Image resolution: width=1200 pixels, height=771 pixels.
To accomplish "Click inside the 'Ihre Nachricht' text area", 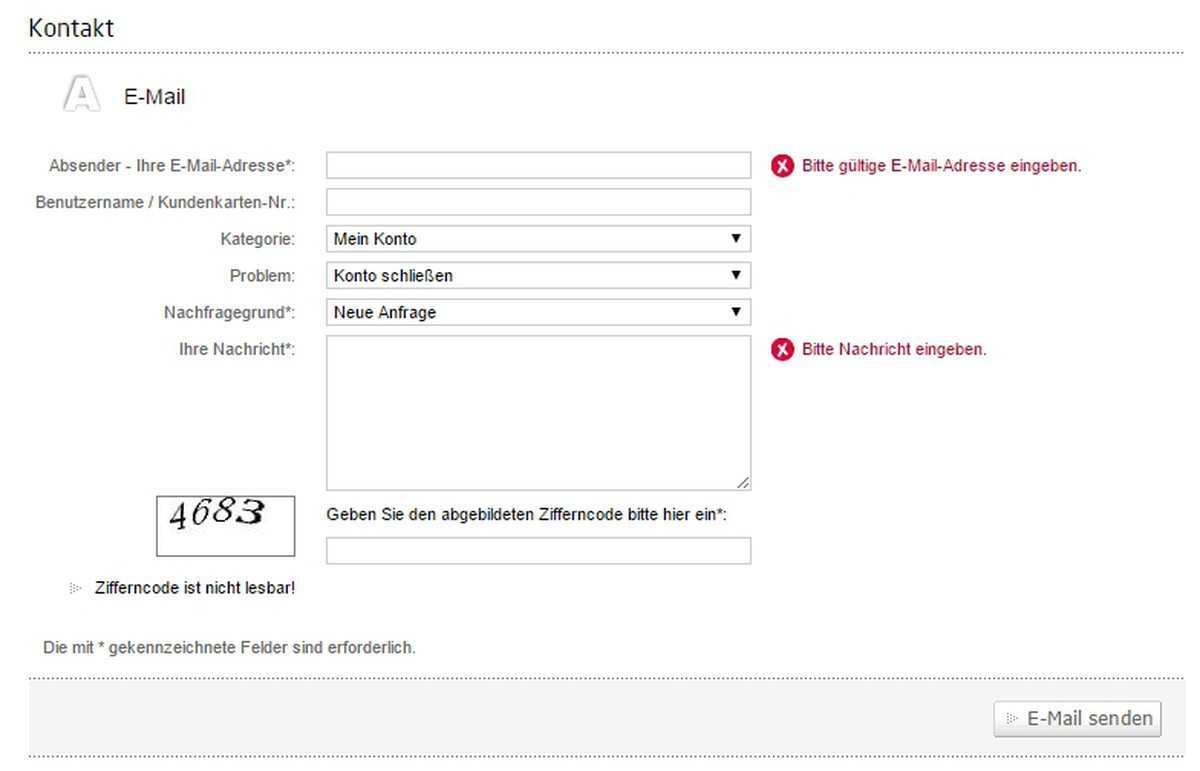I will [x=538, y=412].
